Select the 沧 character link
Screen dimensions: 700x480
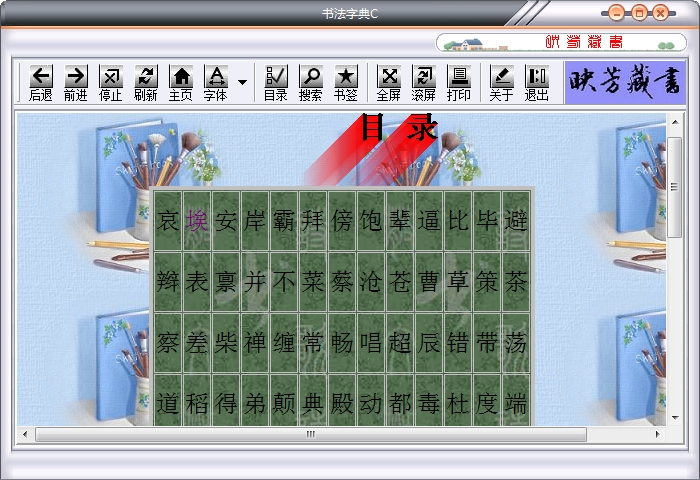click(x=371, y=282)
